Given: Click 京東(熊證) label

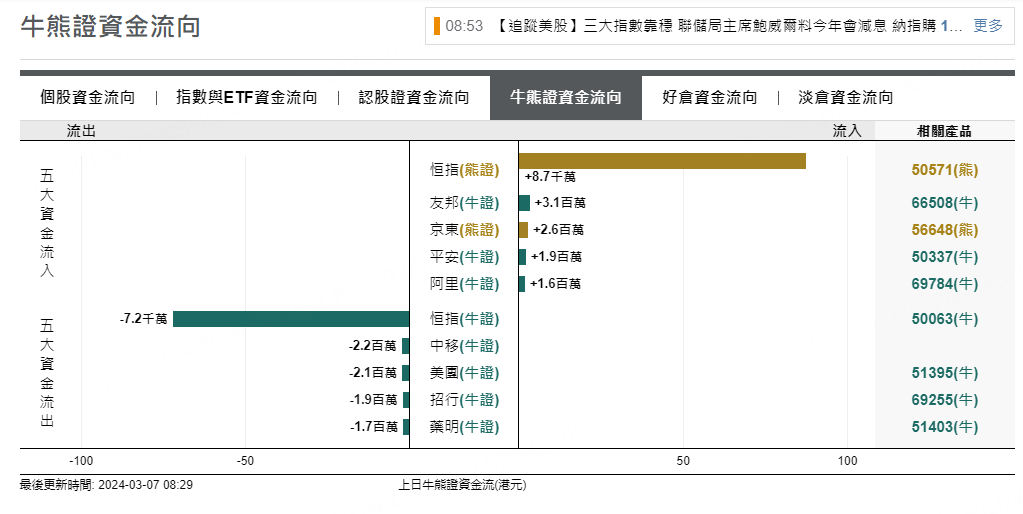Looking at the screenshot, I should (x=465, y=230).
